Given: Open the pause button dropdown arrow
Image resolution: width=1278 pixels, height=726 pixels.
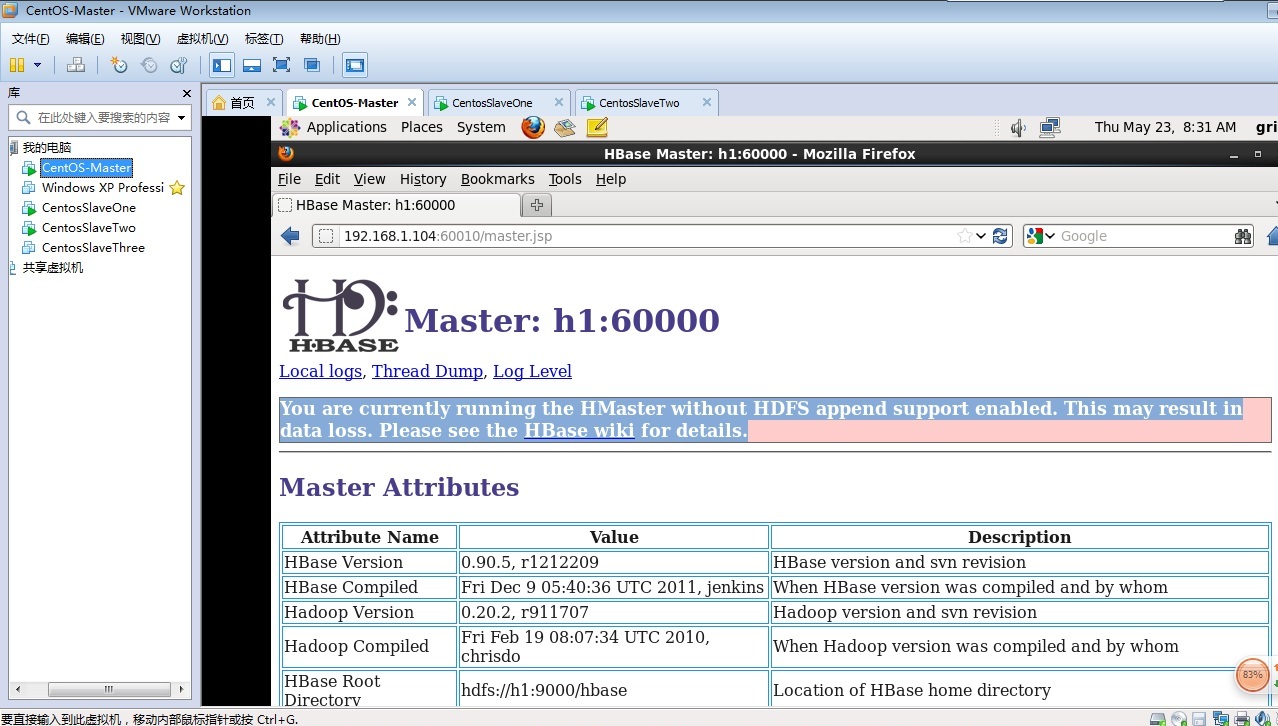Looking at the screenshot, I should pyautogui.click(x=37, y=65).
